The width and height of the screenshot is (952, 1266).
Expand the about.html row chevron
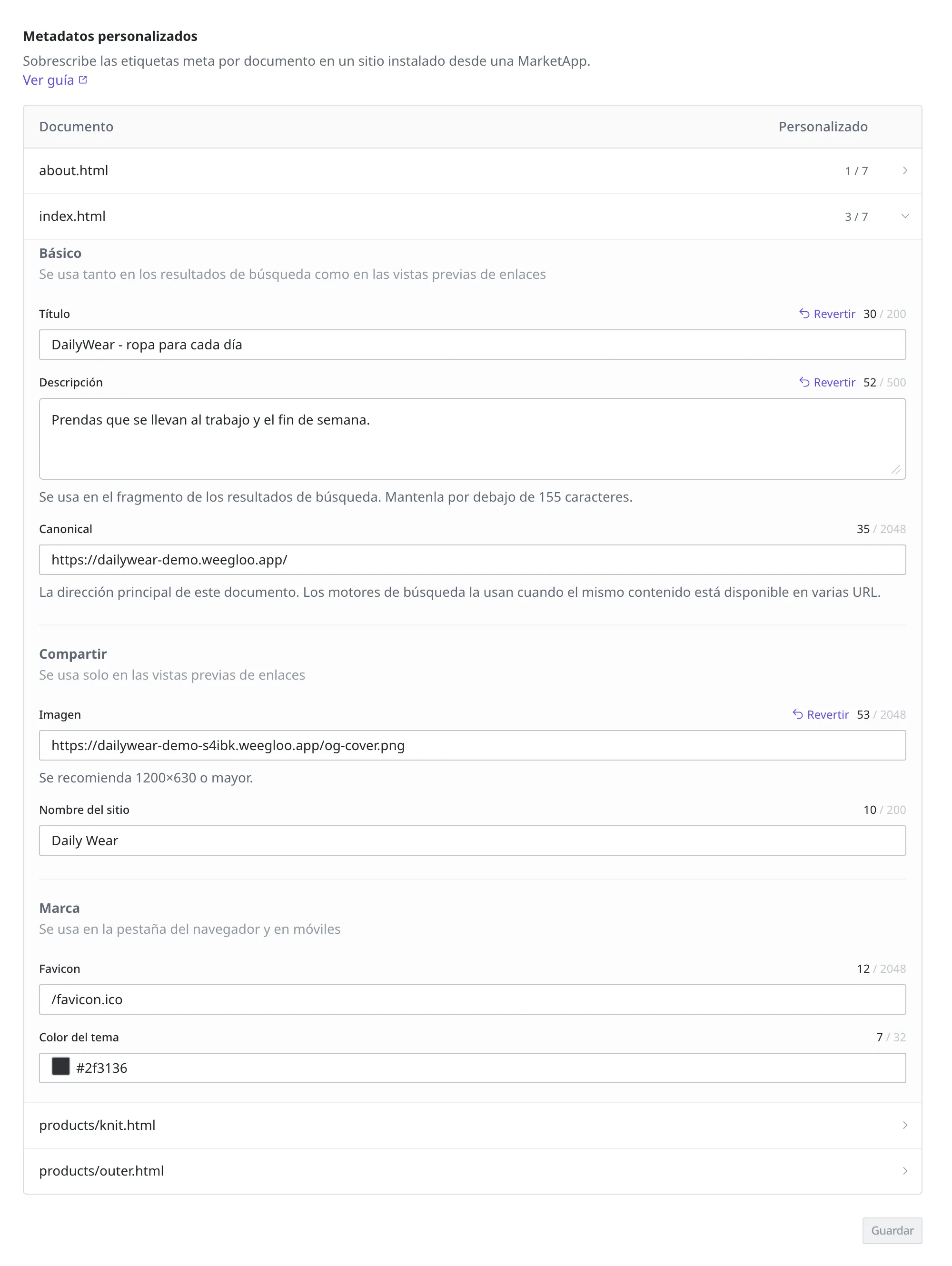point(905,171)
